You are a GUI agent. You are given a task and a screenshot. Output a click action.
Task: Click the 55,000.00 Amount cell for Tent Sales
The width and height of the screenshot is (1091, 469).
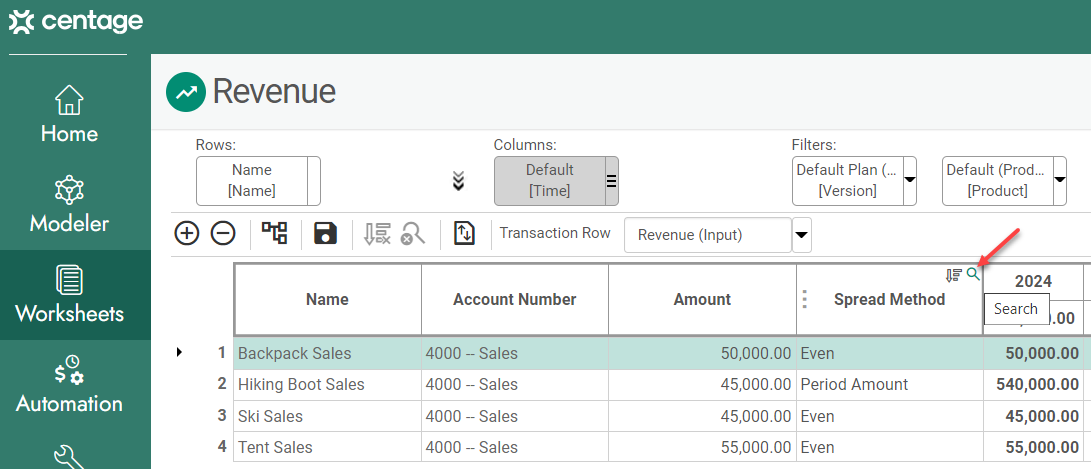[703, 447]
